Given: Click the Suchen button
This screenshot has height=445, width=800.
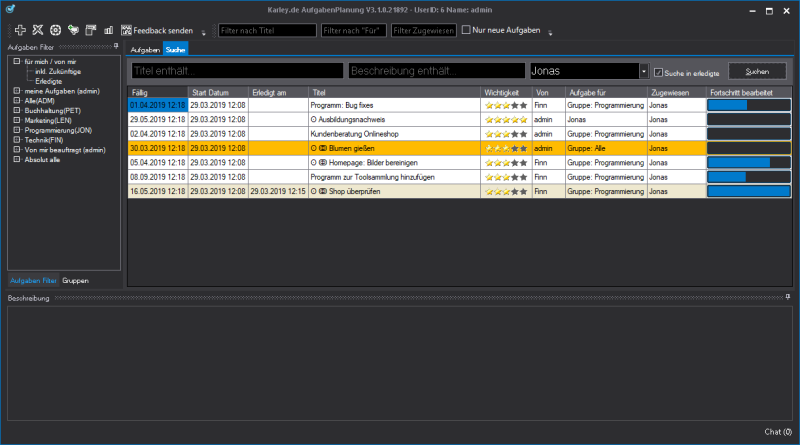Looking at the screenshot, I should [x=757, y=71].
